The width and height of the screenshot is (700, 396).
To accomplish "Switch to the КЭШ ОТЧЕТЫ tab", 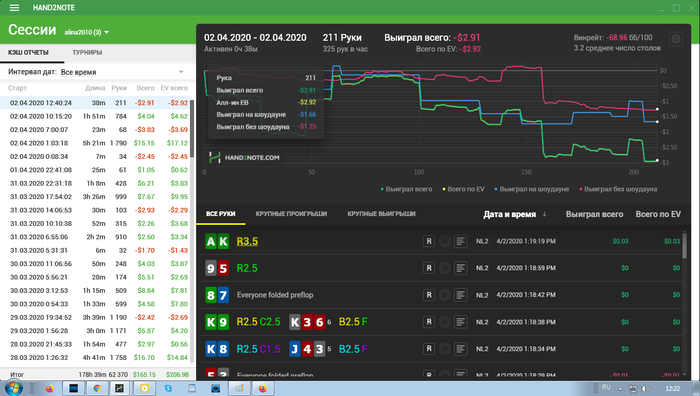I will click(x=28, y=53).
